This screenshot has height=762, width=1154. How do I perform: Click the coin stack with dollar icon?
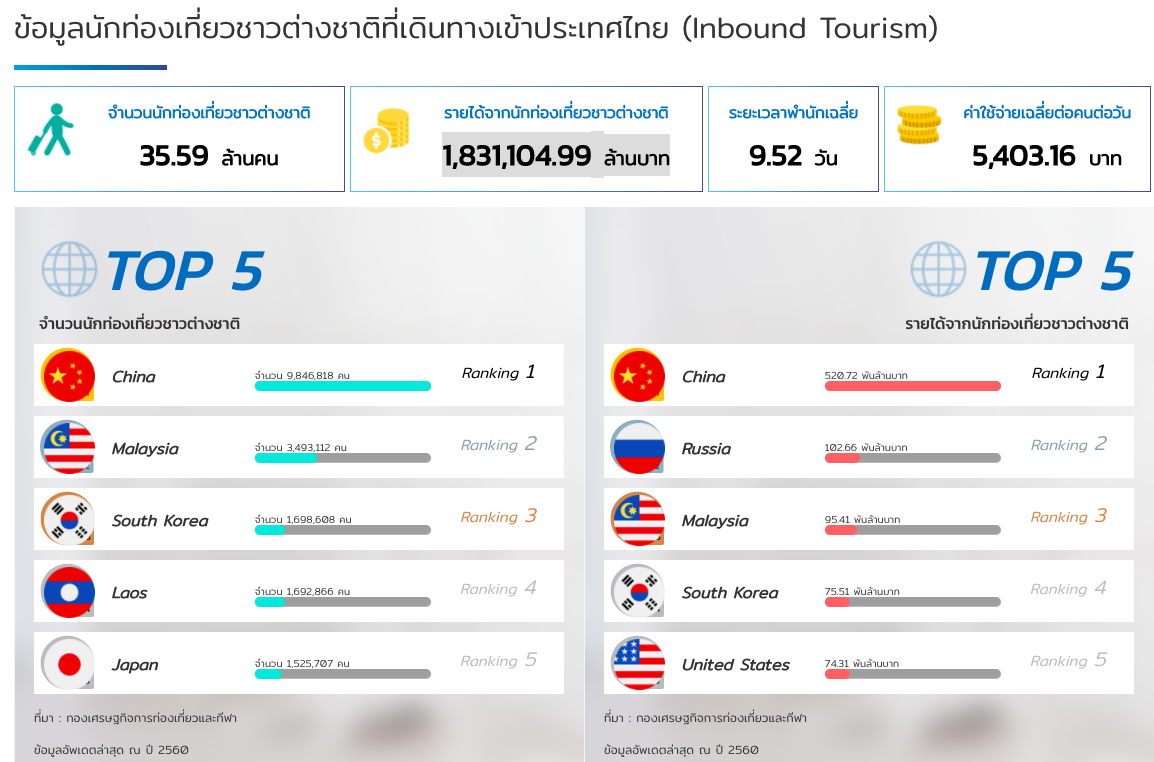click(386, 131)
